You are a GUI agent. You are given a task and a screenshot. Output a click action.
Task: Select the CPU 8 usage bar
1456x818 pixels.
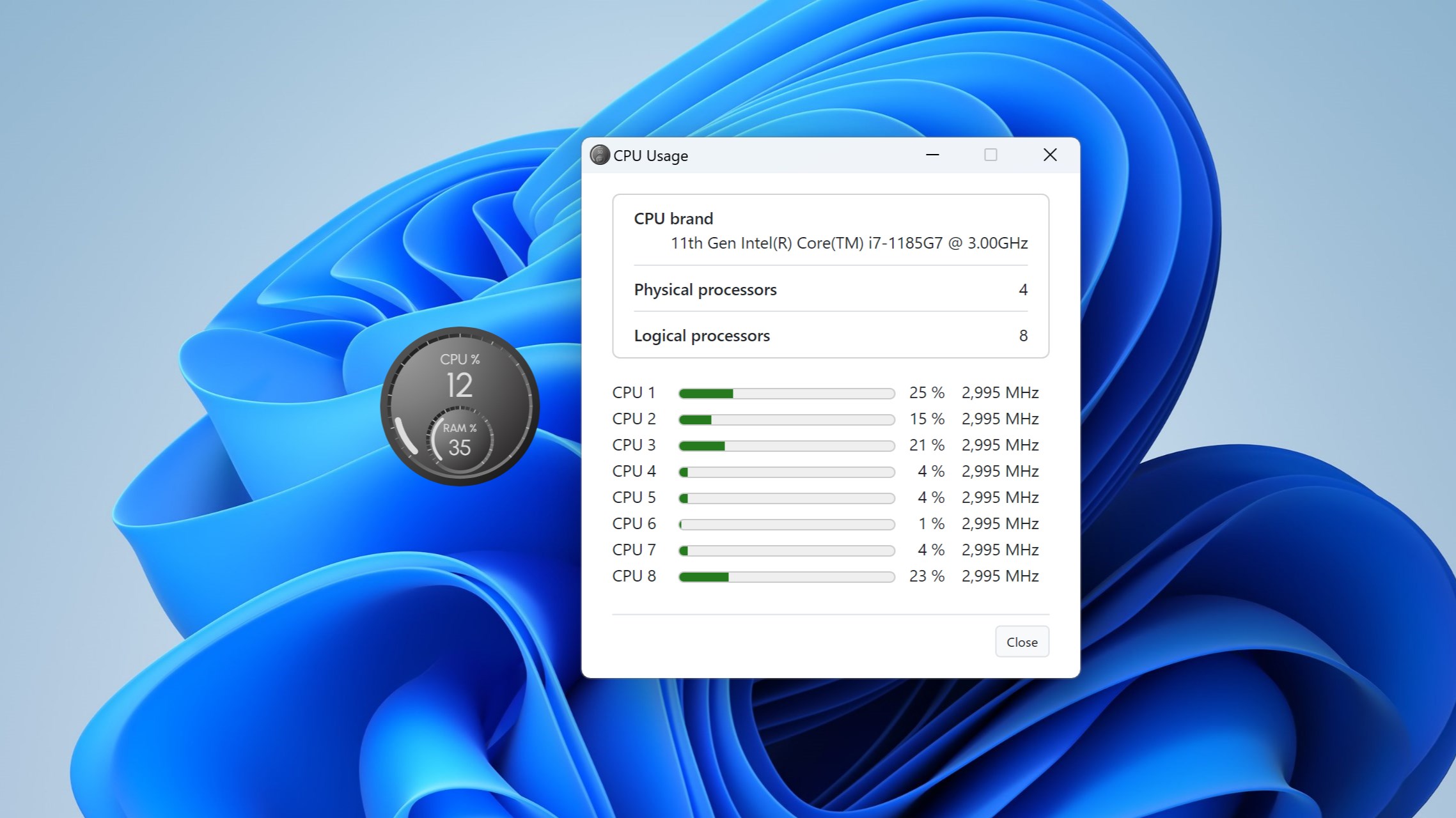coord(787,576)
